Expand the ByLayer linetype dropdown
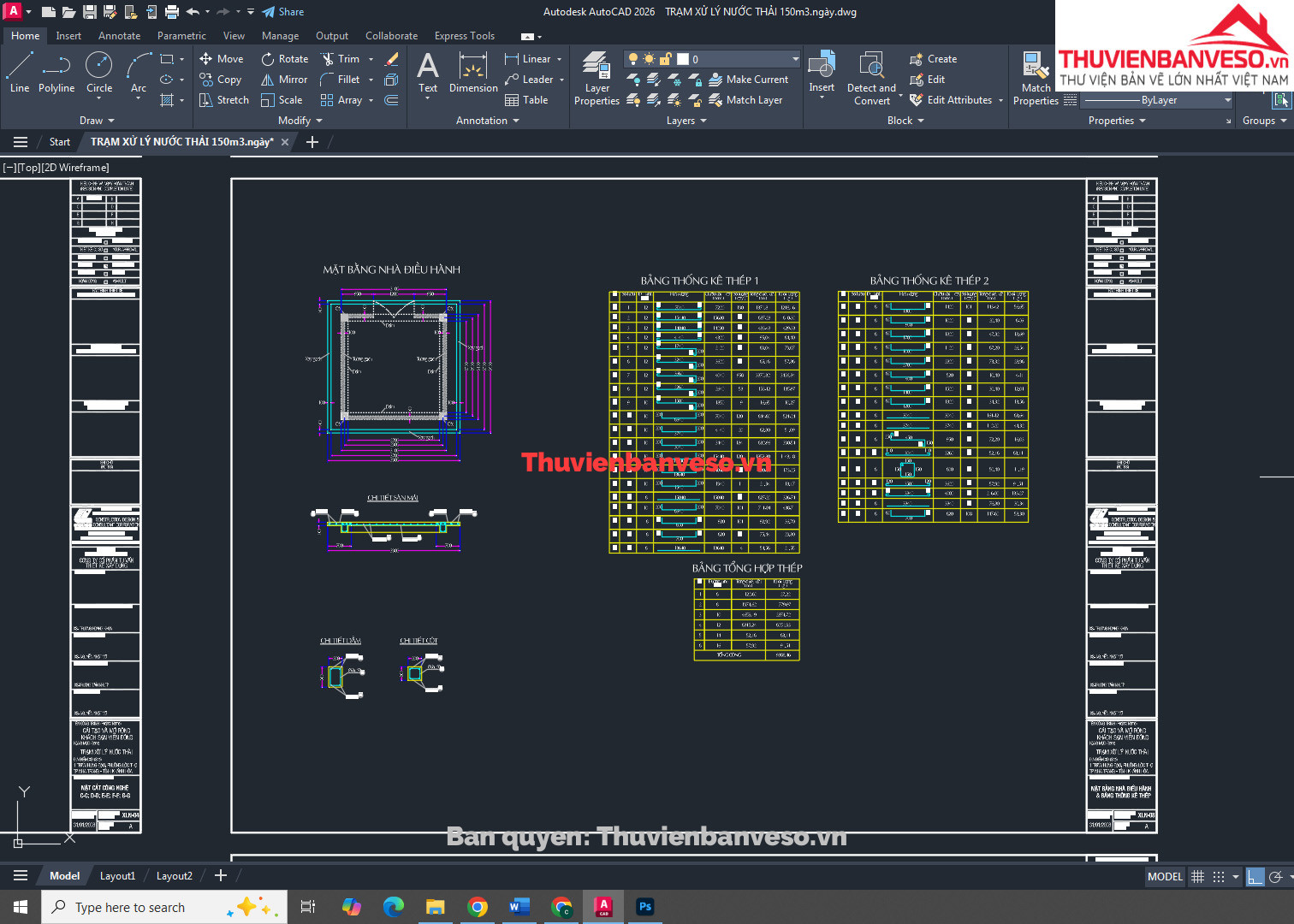This screenshot has width=1294, height=924. pos(1227,100)
